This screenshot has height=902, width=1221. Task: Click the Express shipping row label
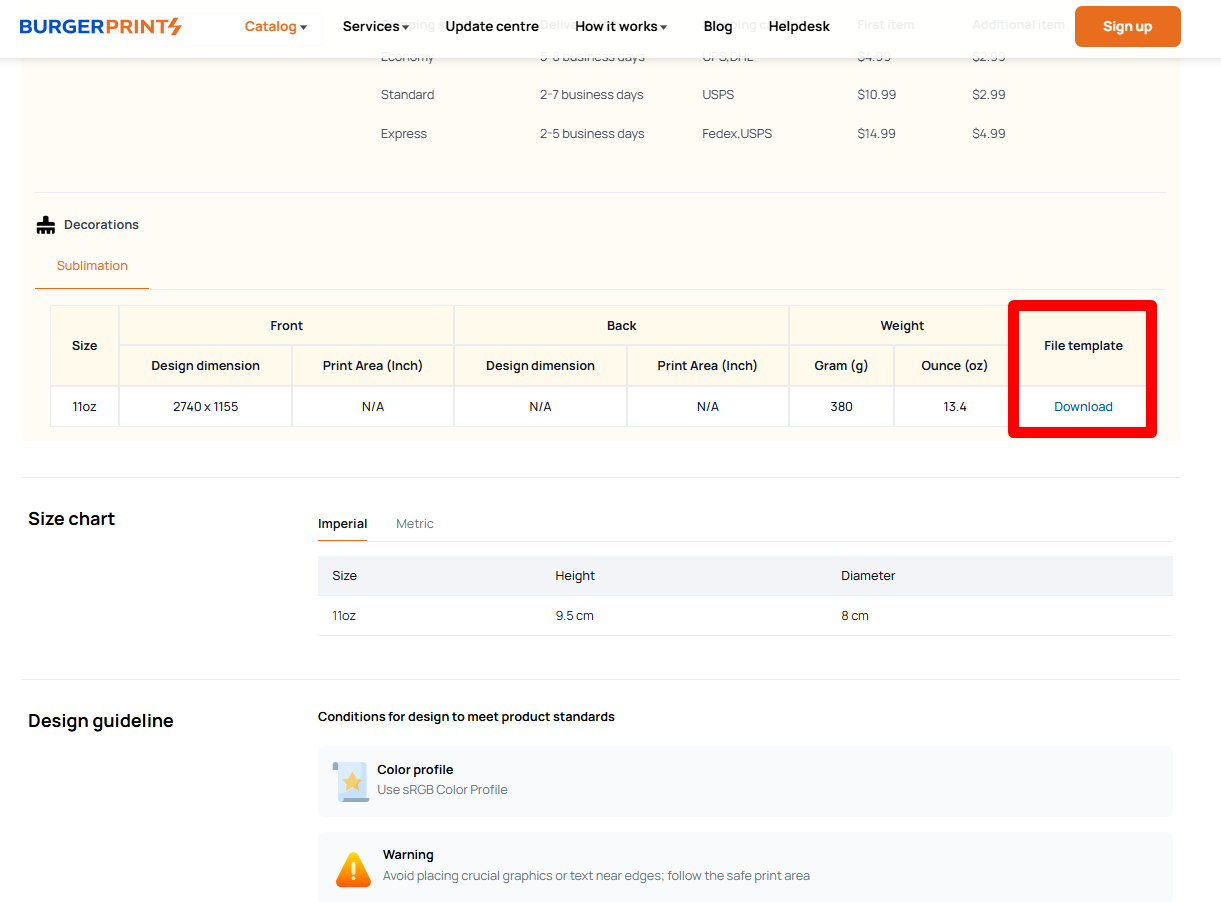[x=404, y=134]
